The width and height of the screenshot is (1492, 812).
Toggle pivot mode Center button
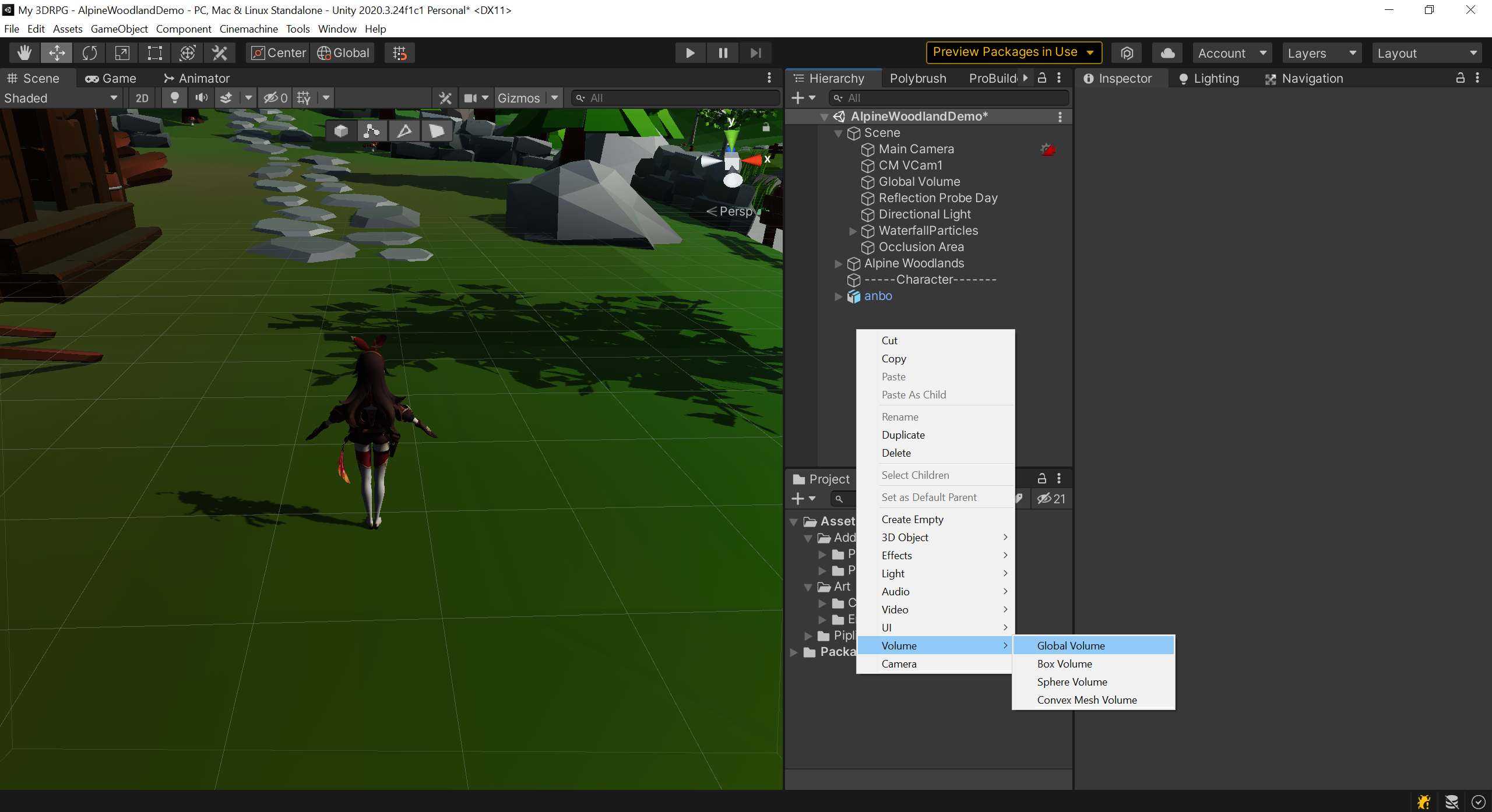(x=278, y=53)
